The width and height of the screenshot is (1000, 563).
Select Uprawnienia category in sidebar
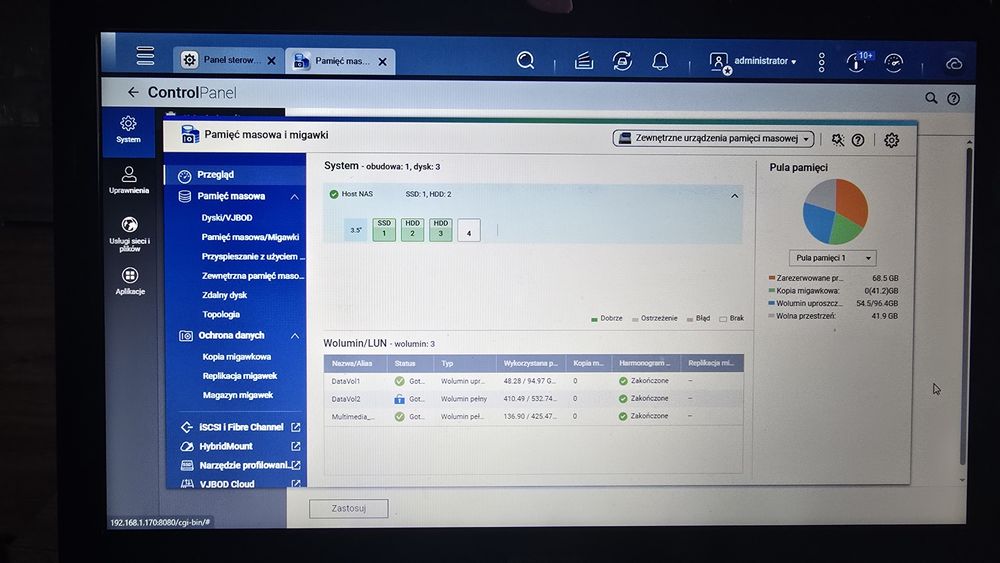click(128, 180)
